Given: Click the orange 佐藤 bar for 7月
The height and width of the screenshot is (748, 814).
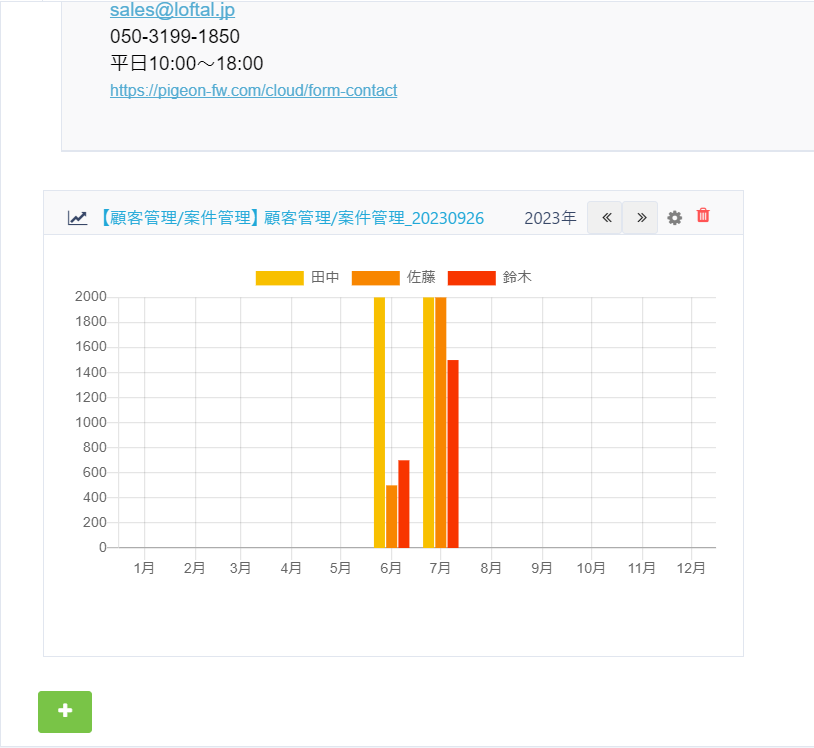Looking at the screenshot, I should 441,422.
